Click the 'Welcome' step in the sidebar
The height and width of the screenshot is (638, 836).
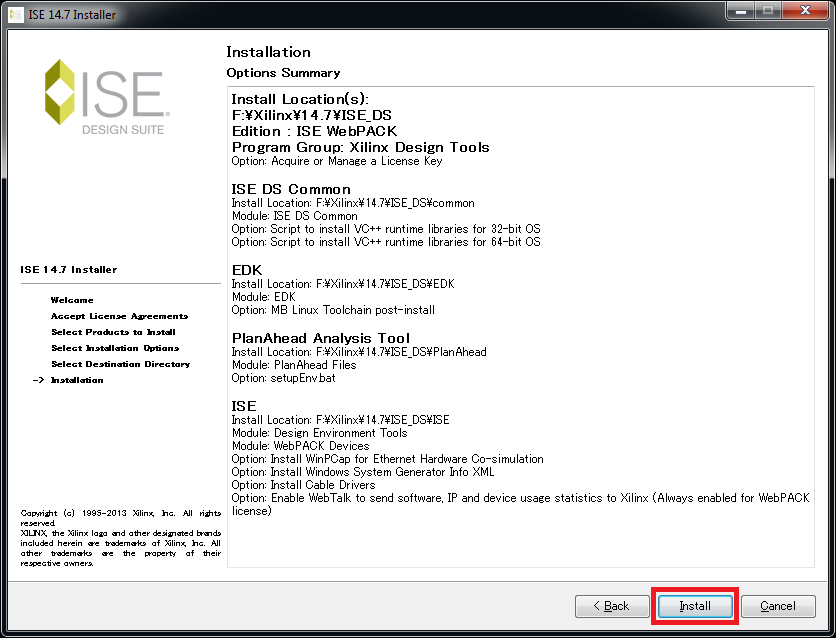[72, 300]
